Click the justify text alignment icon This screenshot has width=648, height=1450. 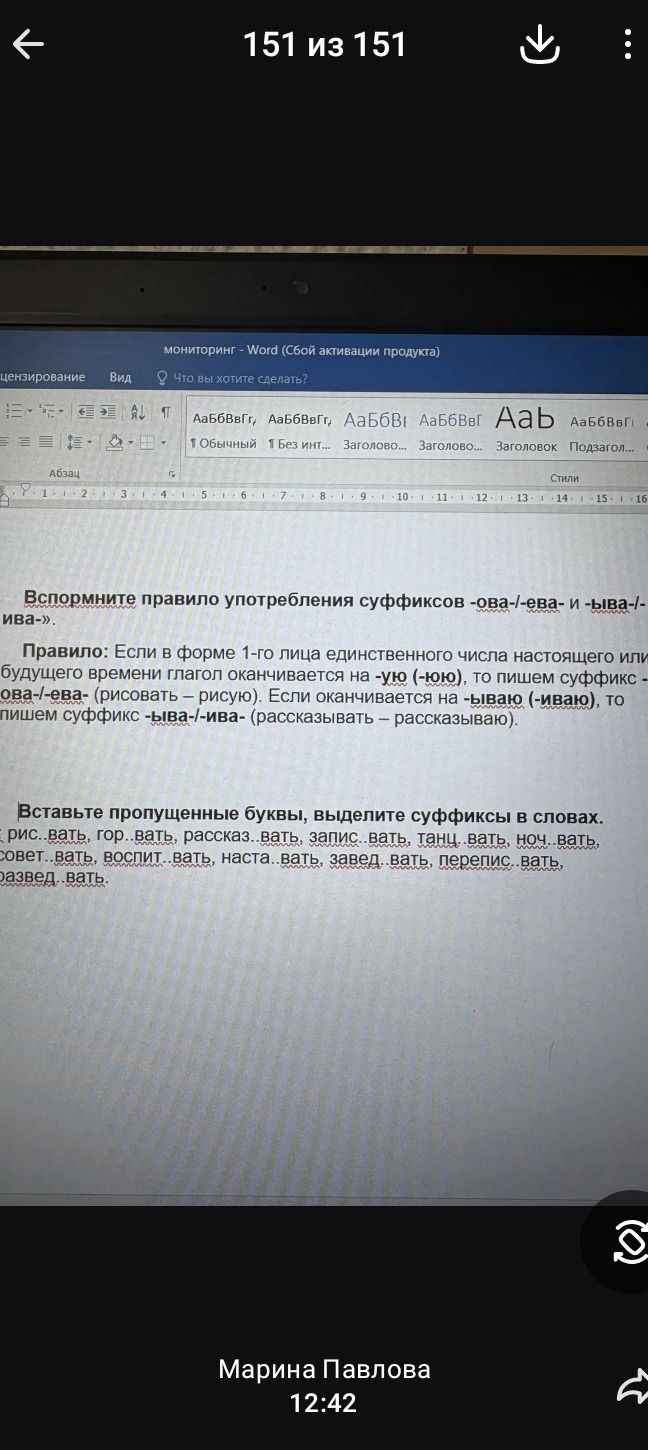pos(46,441)
